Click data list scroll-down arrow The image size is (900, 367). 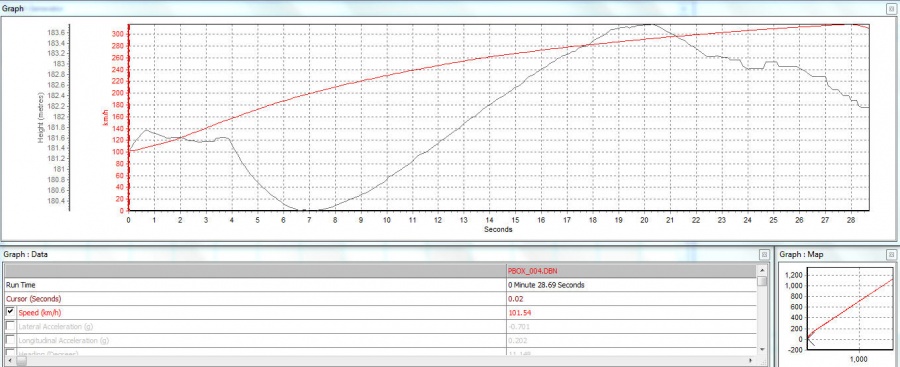click(762, 349)
